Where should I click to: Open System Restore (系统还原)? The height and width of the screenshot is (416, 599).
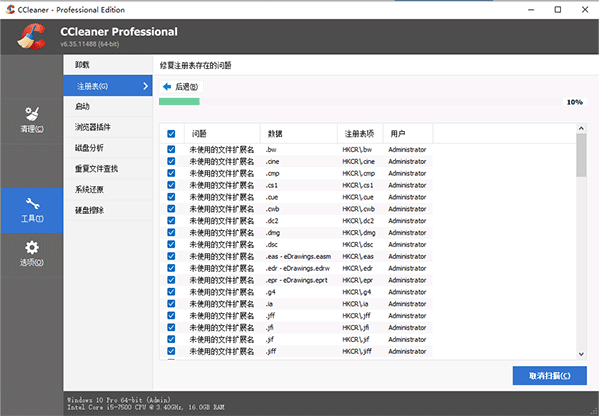click(108, 189)
